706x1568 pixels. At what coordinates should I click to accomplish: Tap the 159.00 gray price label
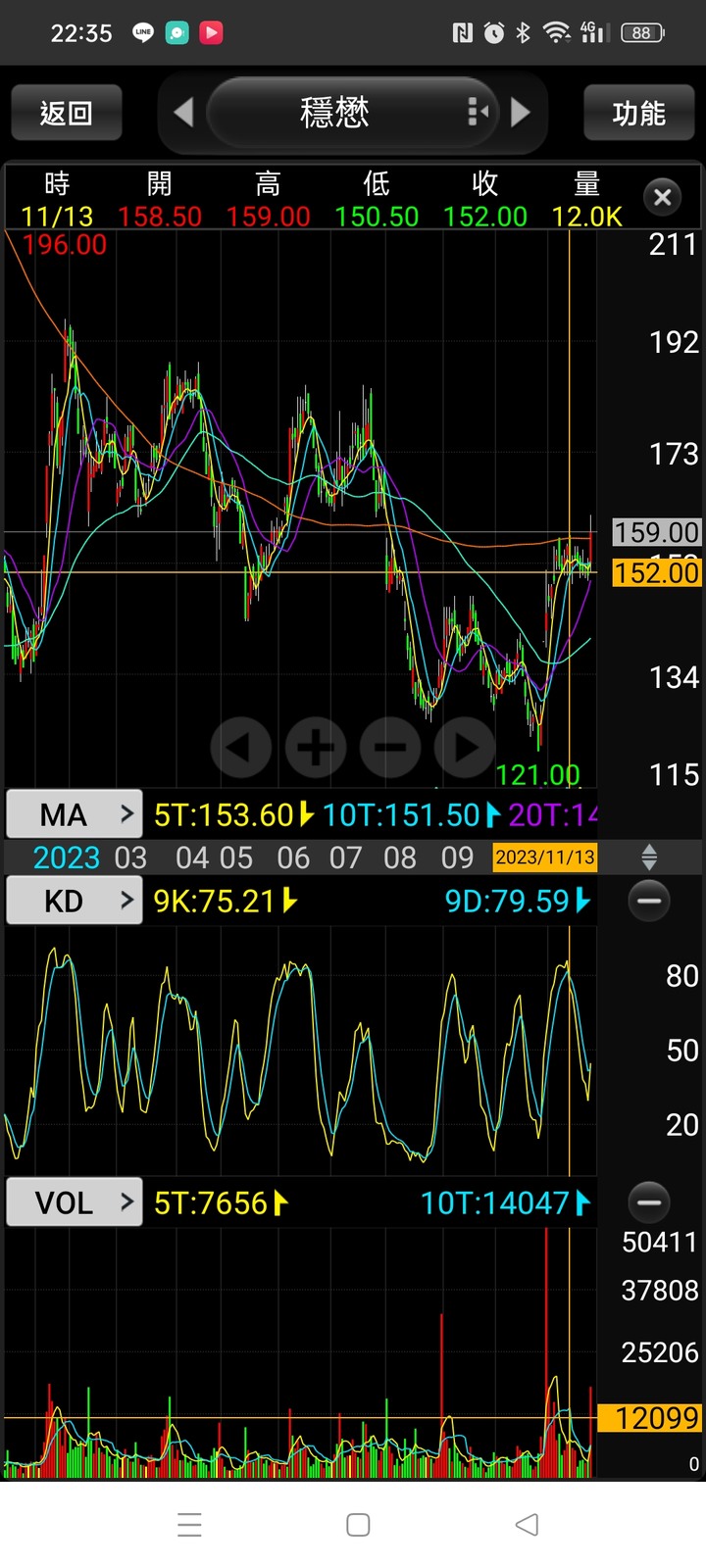657,532
